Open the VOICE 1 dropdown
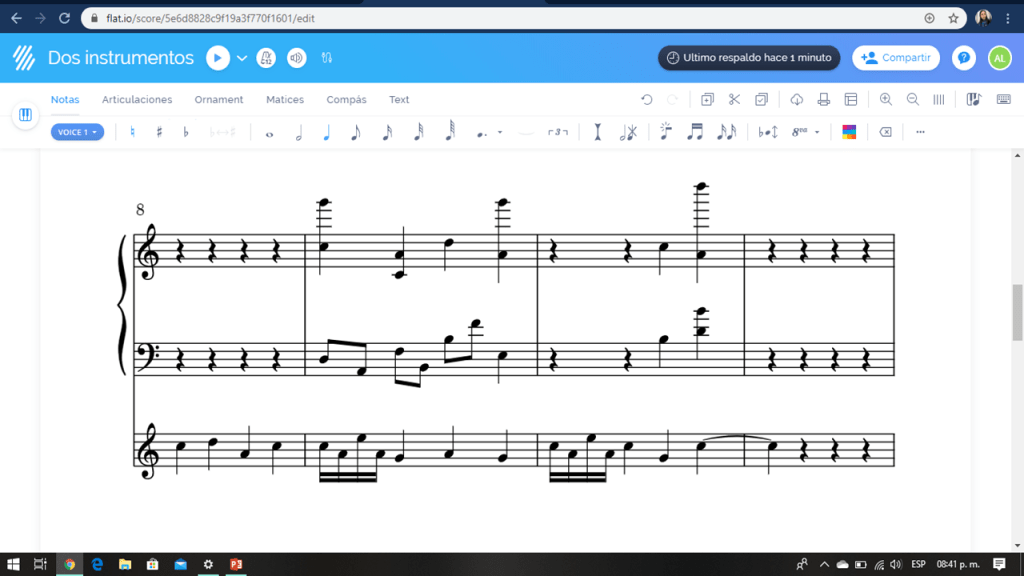Screen dimensions: 1024x576 77,132
